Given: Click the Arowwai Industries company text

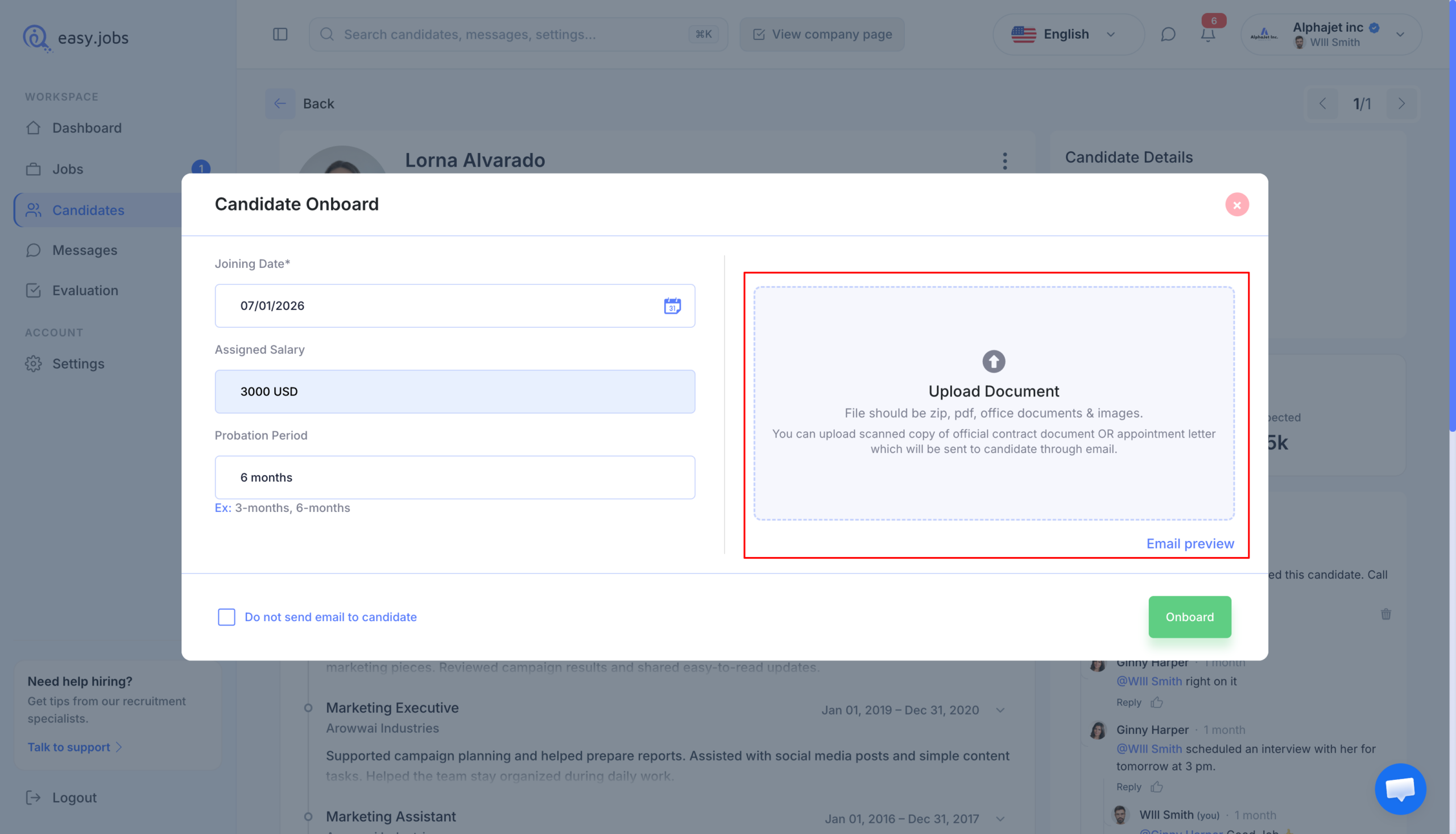Looking at the screenshot, I should click(x=382, y=729).
